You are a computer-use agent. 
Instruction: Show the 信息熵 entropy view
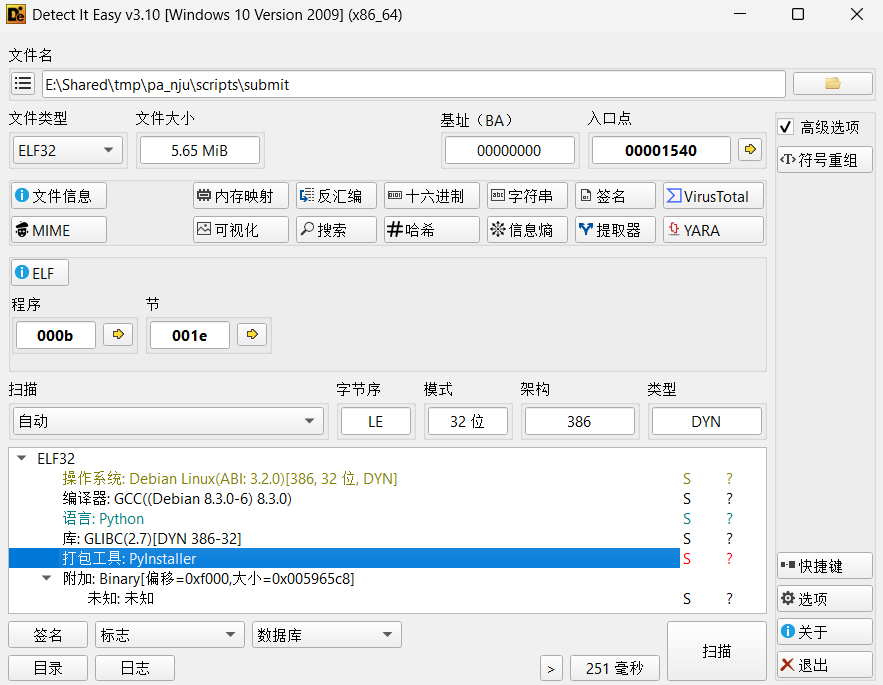click(527, 230)
